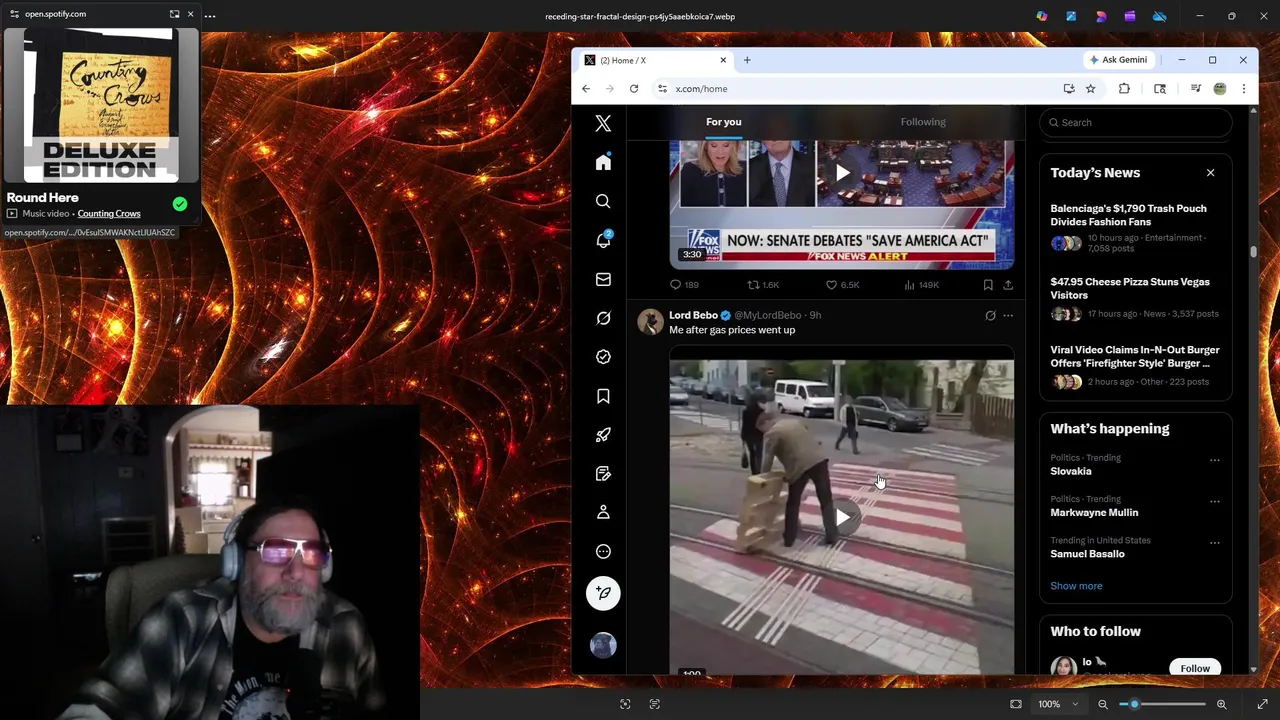Open photo viewer three-dot menu

(x=210, y=15)
